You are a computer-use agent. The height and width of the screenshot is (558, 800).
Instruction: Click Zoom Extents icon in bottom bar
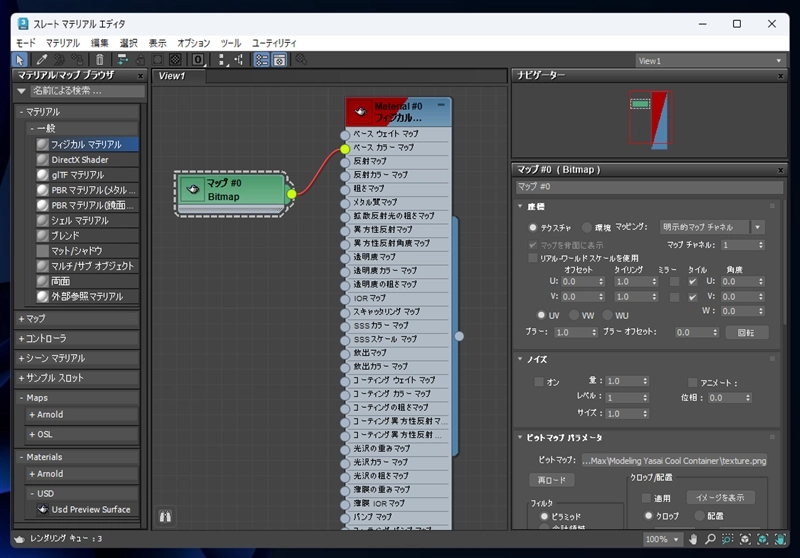point(745,539)
